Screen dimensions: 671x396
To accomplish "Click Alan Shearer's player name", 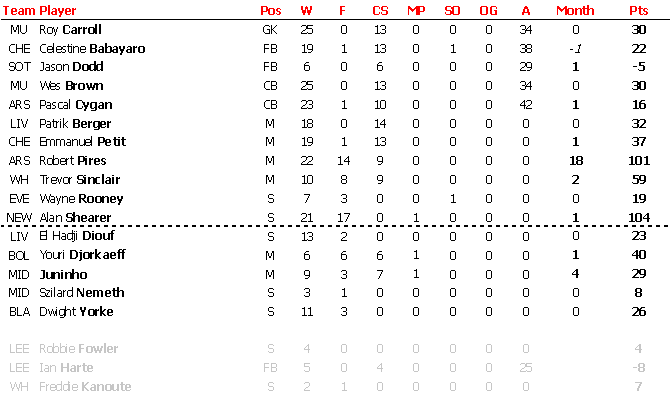I will (75, 217).
